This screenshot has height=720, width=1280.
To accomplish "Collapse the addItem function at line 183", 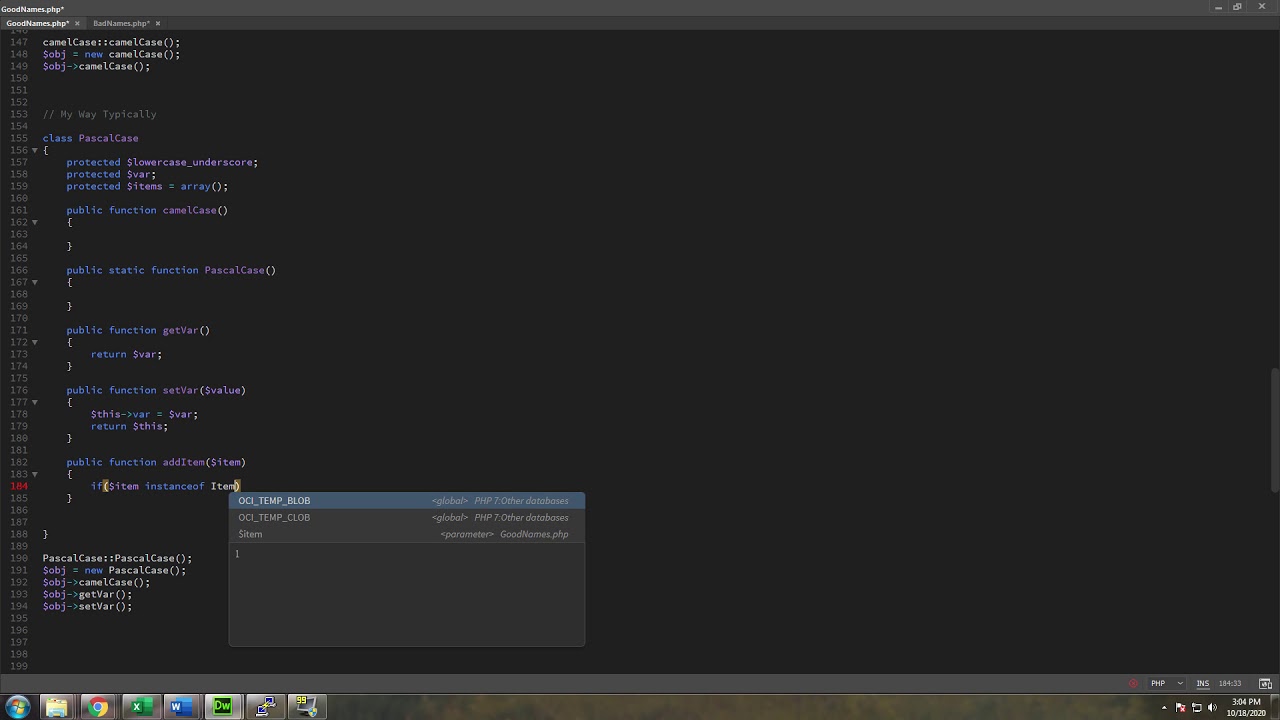I will tap(34, 474).
